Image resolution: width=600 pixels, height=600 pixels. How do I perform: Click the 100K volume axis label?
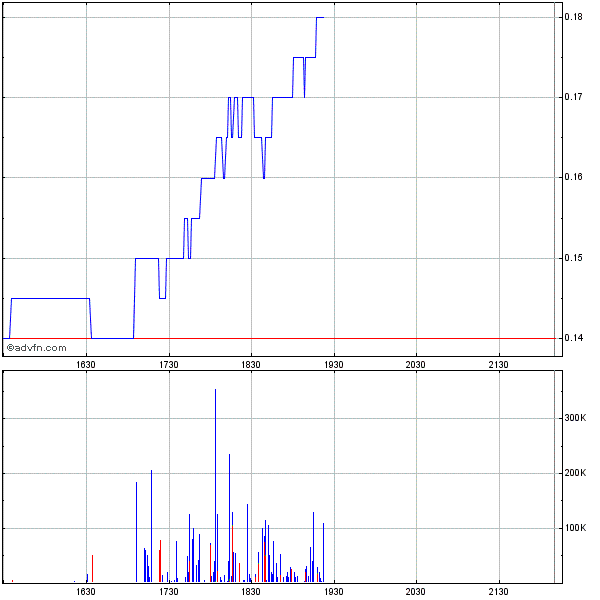[575, 528]
